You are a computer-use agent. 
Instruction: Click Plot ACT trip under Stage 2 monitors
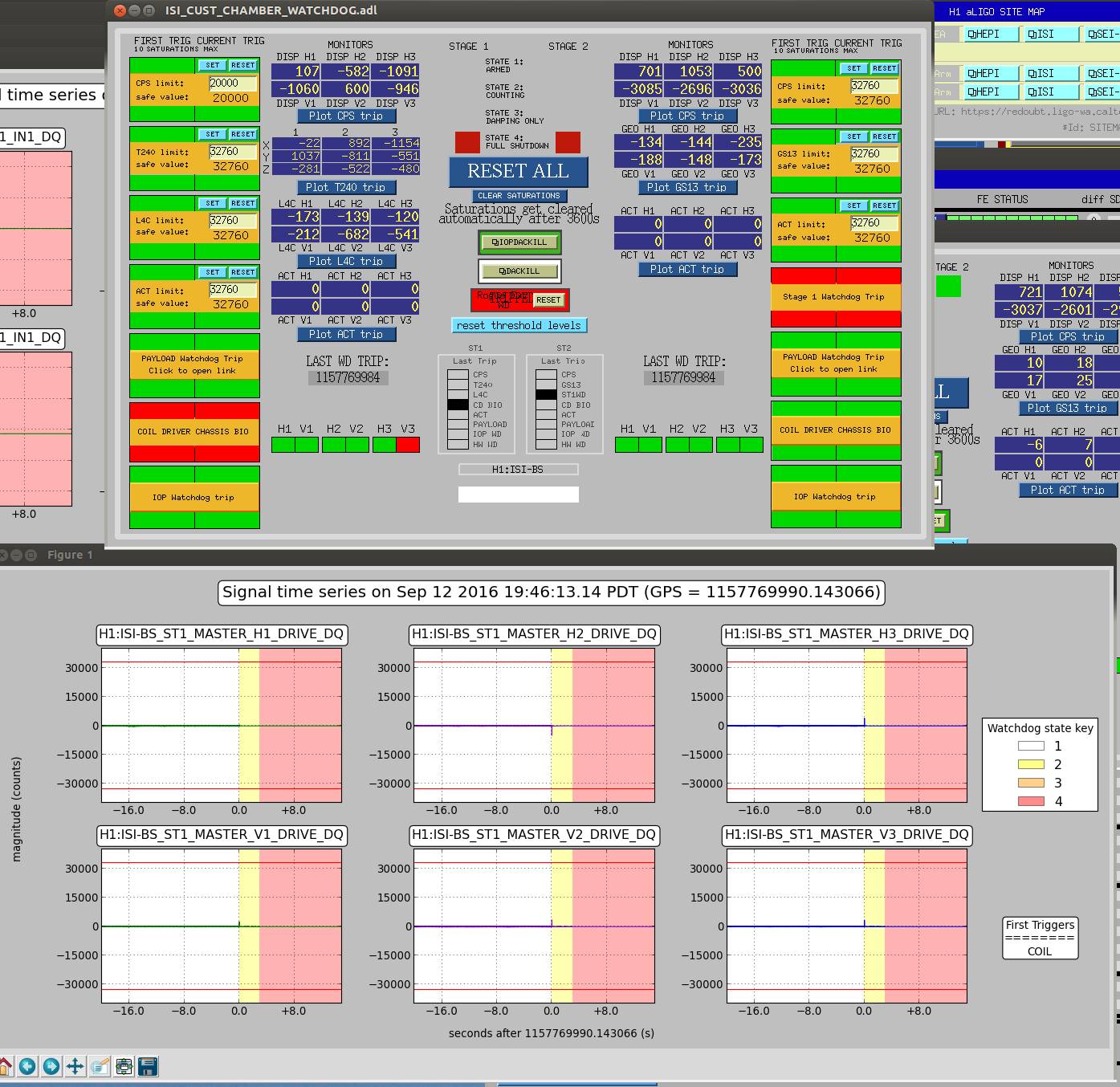click(688, 270)
